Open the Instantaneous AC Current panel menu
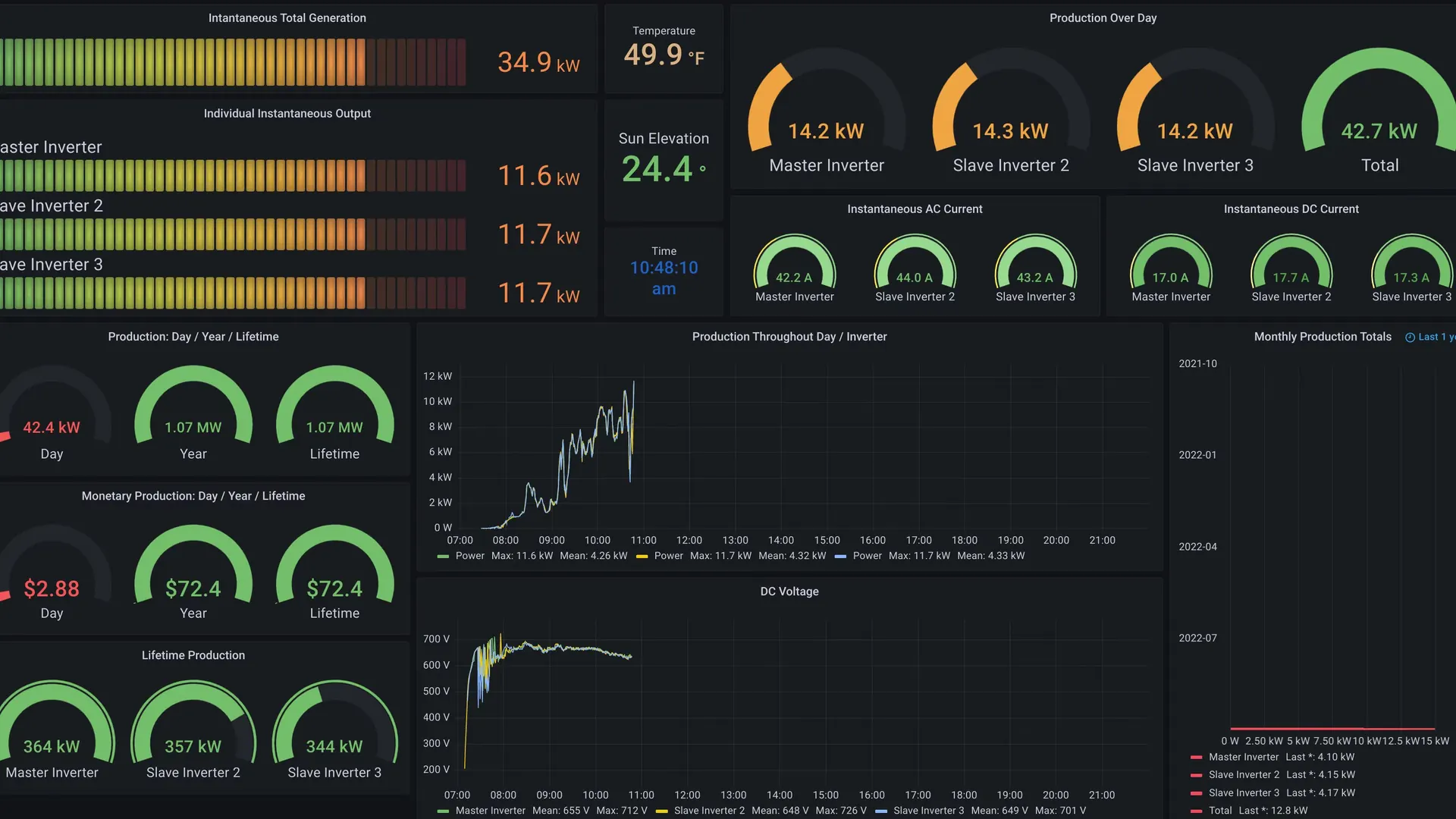This screenshot has height=819, width=1456. [x=915, y=209]
